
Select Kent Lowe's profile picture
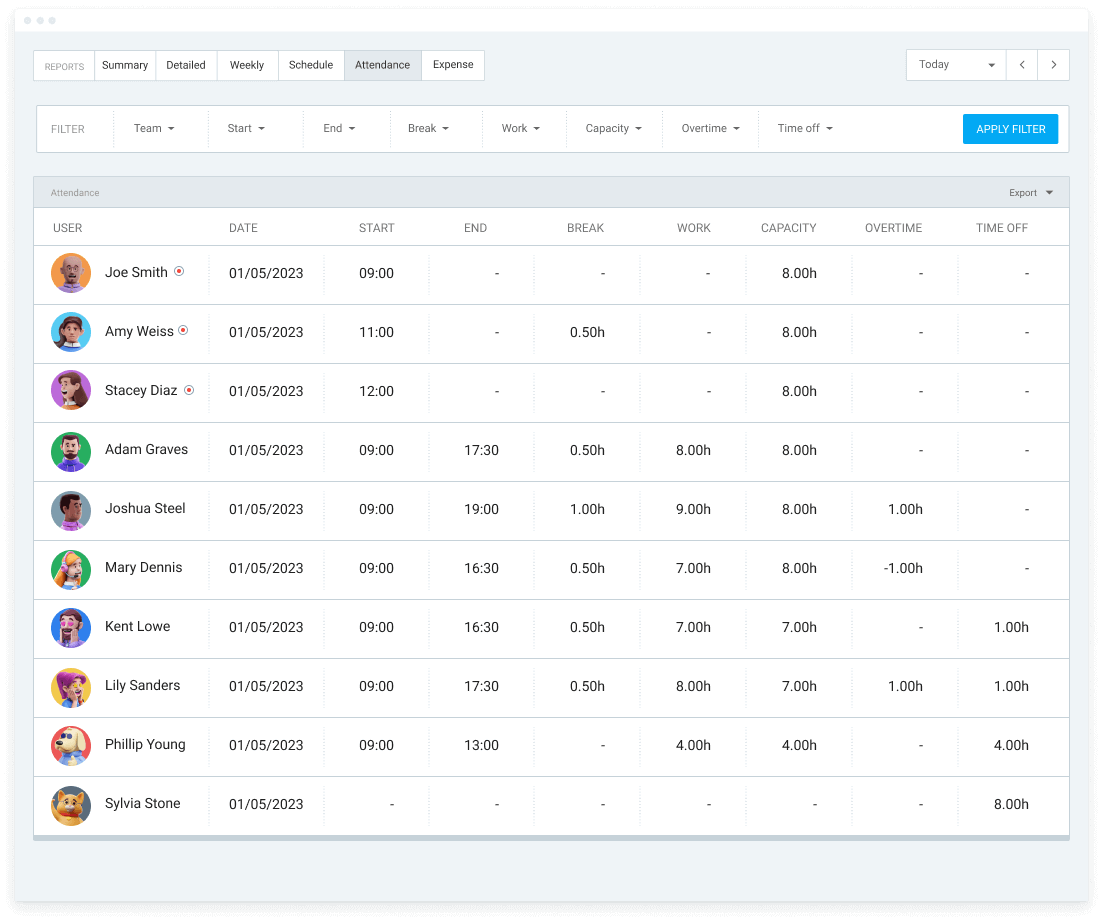tap(71, 626)
